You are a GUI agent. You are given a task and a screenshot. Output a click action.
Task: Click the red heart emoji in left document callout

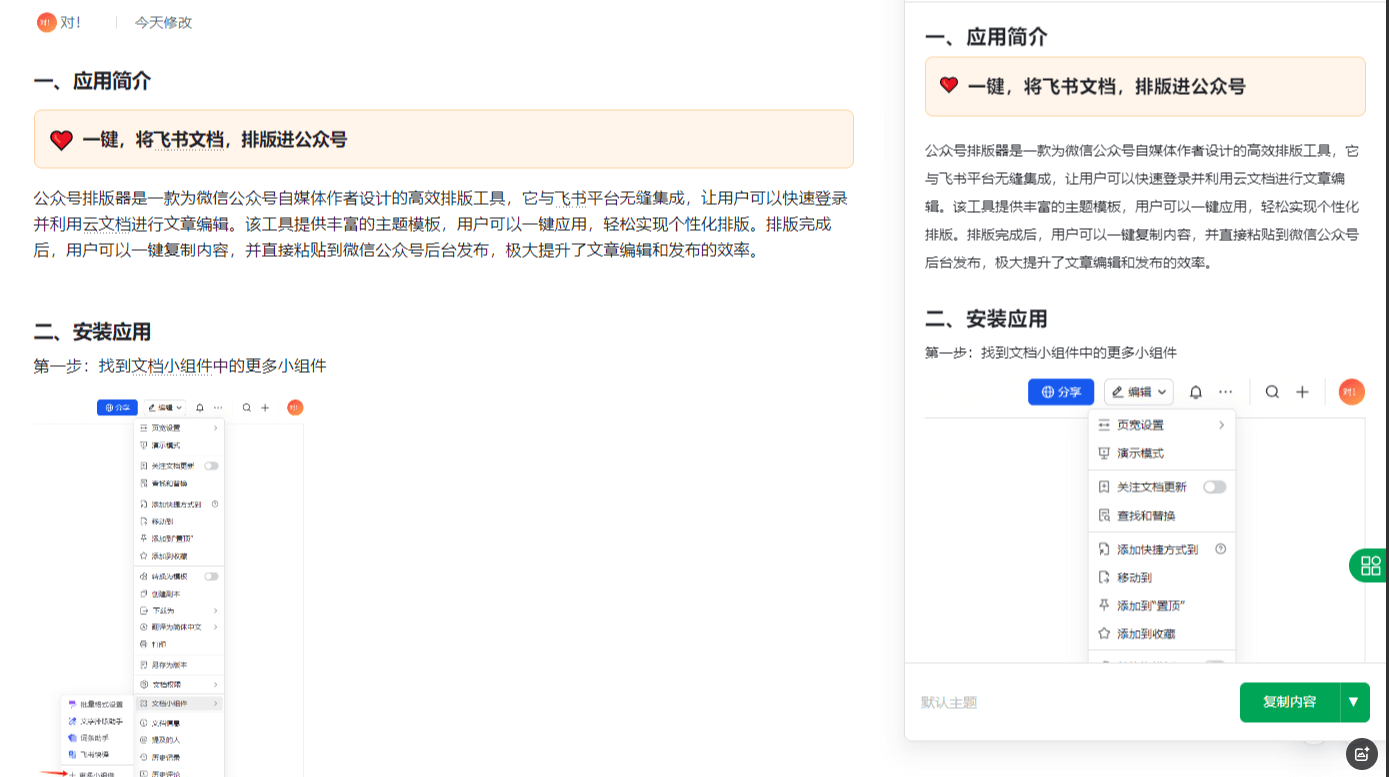[61, 140]
